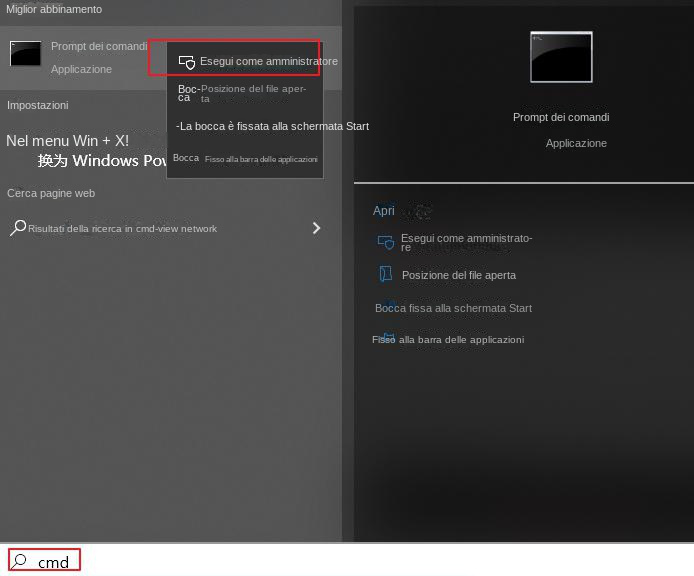The width and height of the screenshot is (694, 576).
Task: Click the search magnifier icon in the taskbar box
Action: click(x=19, y=561)
